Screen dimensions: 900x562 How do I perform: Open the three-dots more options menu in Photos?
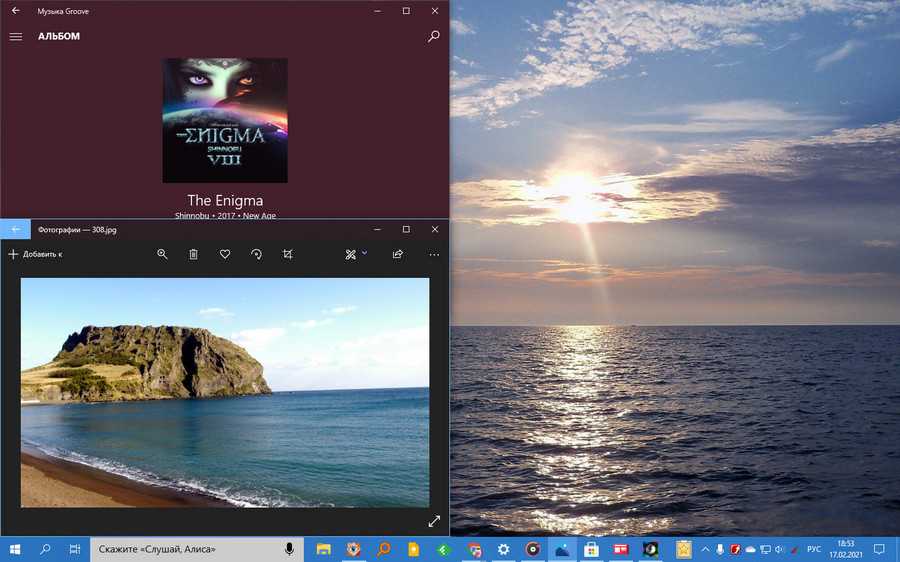pyautogui.click(x=434, y=255)
